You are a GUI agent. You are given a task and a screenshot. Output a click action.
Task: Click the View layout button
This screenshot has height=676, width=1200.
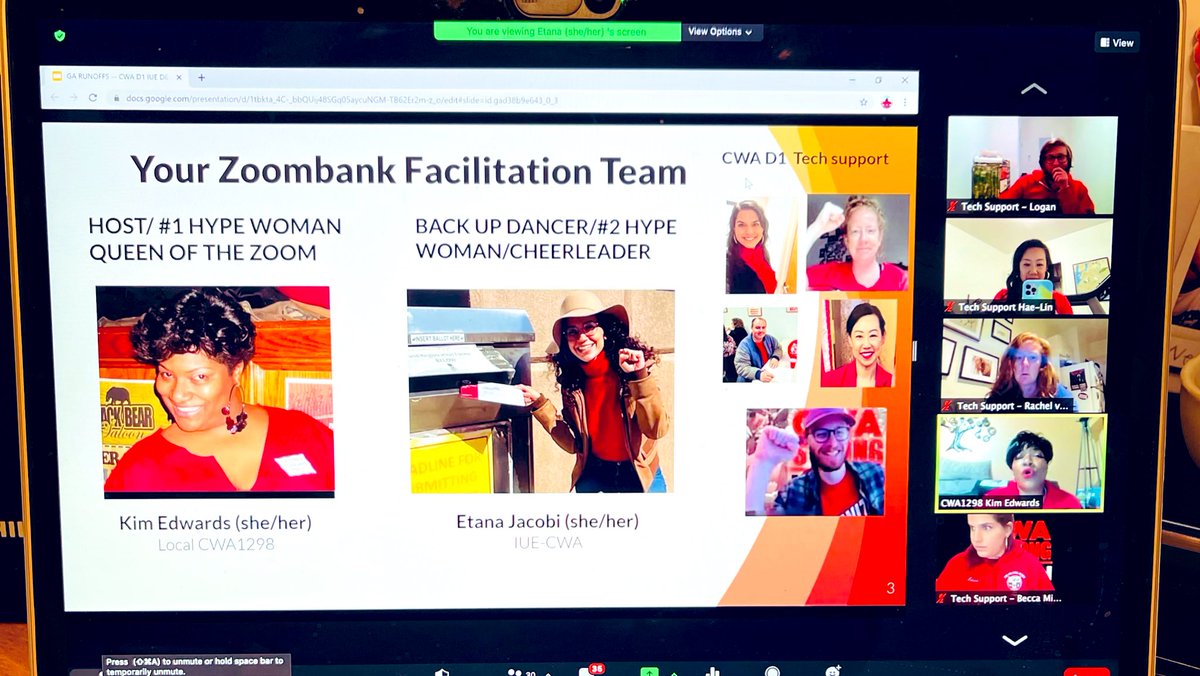[1117, 43]
